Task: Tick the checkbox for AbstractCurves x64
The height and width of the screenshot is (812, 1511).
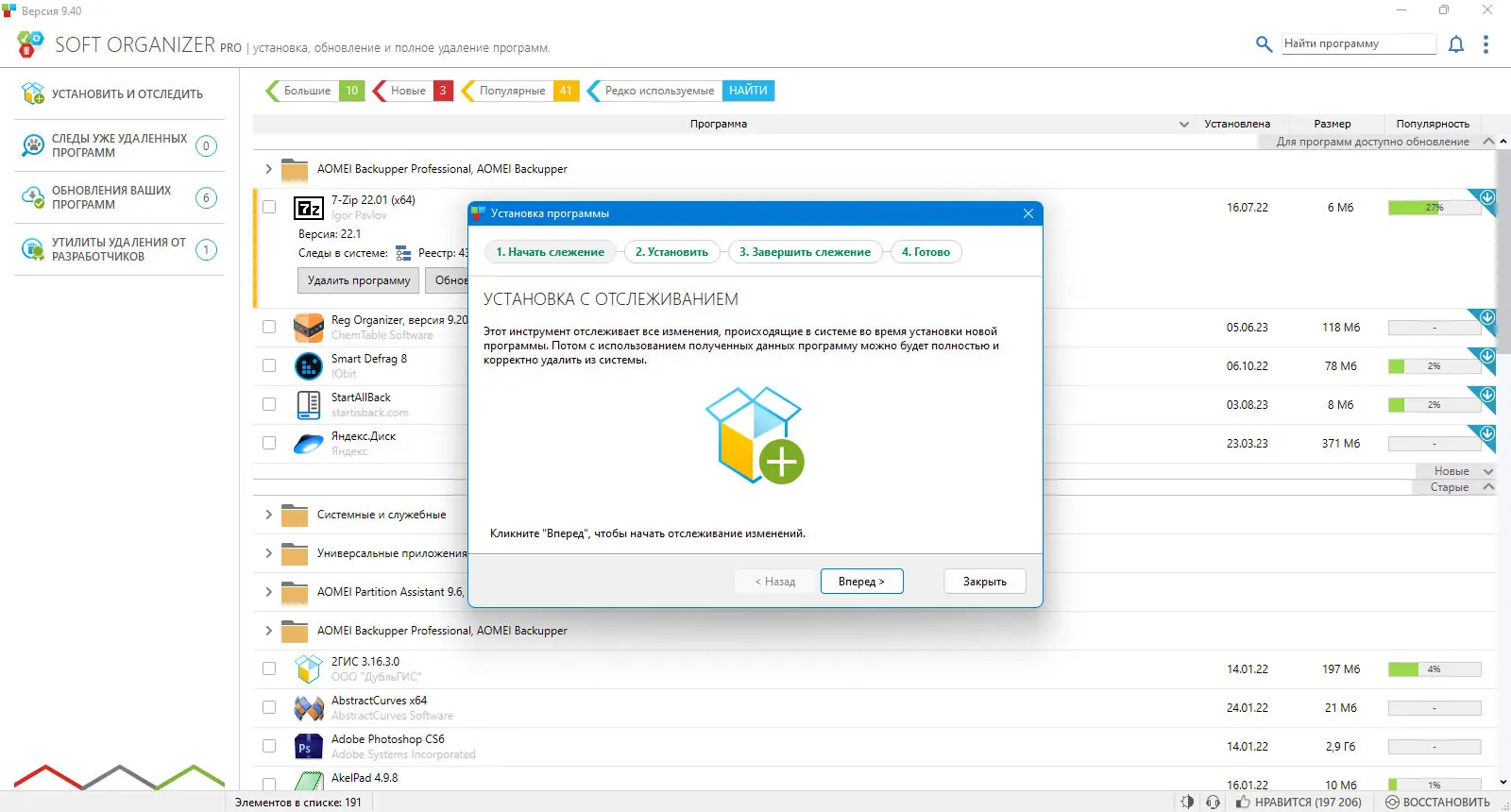Action: 269,707
